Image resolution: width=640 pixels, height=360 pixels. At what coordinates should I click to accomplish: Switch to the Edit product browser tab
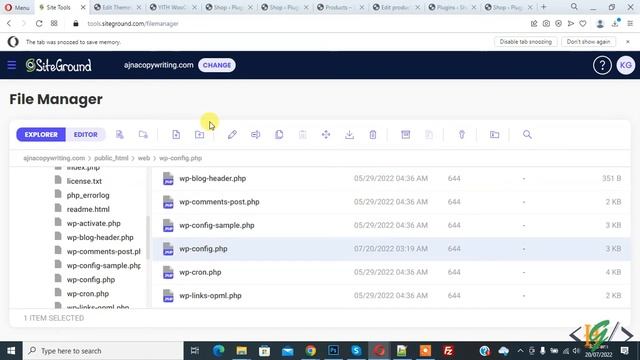(x=395, y=7)
